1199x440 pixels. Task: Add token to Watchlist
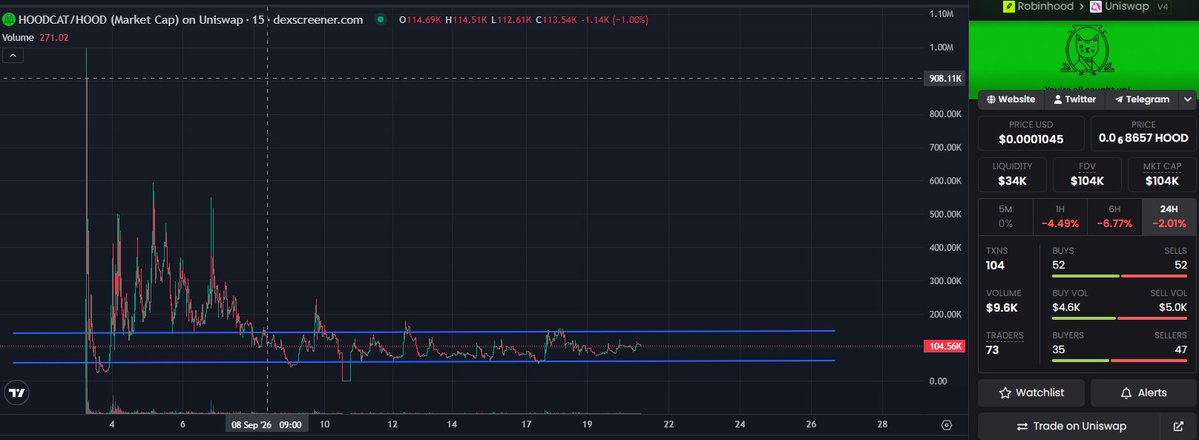click(x=1031, y=393)
